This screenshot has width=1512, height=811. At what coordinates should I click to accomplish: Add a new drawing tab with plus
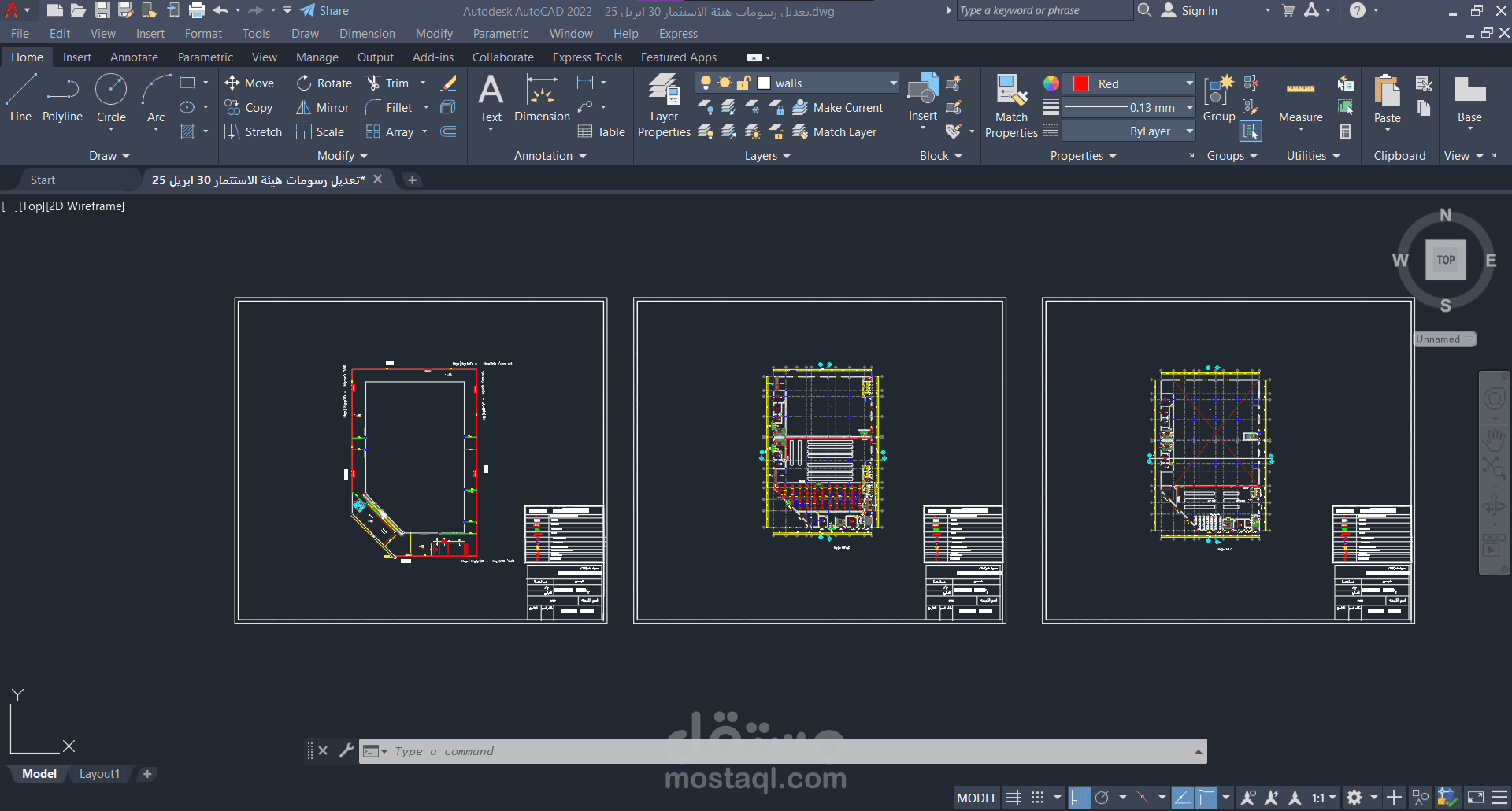[x=412, y=180]
